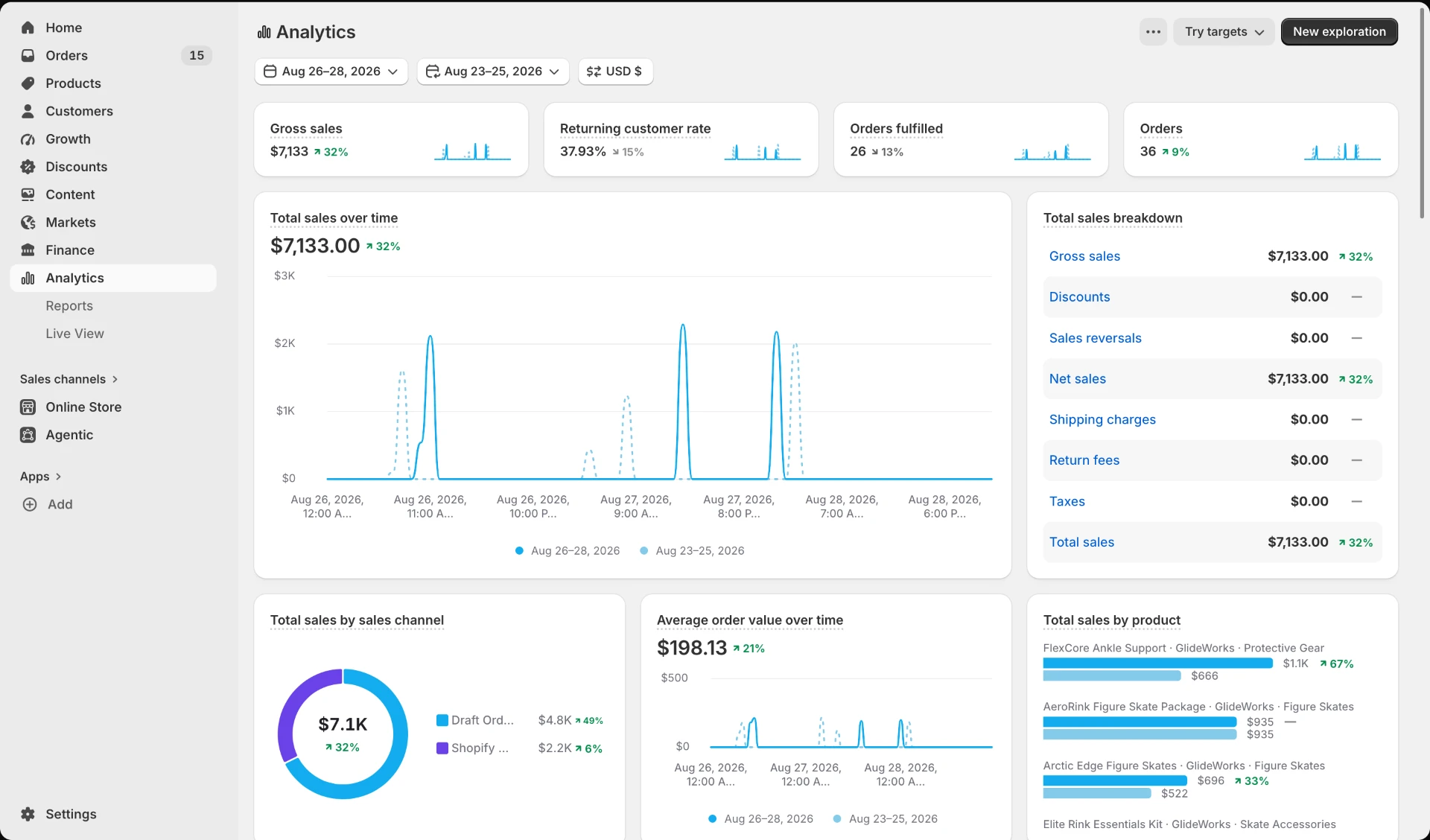This screenshot has width=1430, height=840.
Task: Click the Analytics bar chart sidebar icon
Action: coord(28,278)
